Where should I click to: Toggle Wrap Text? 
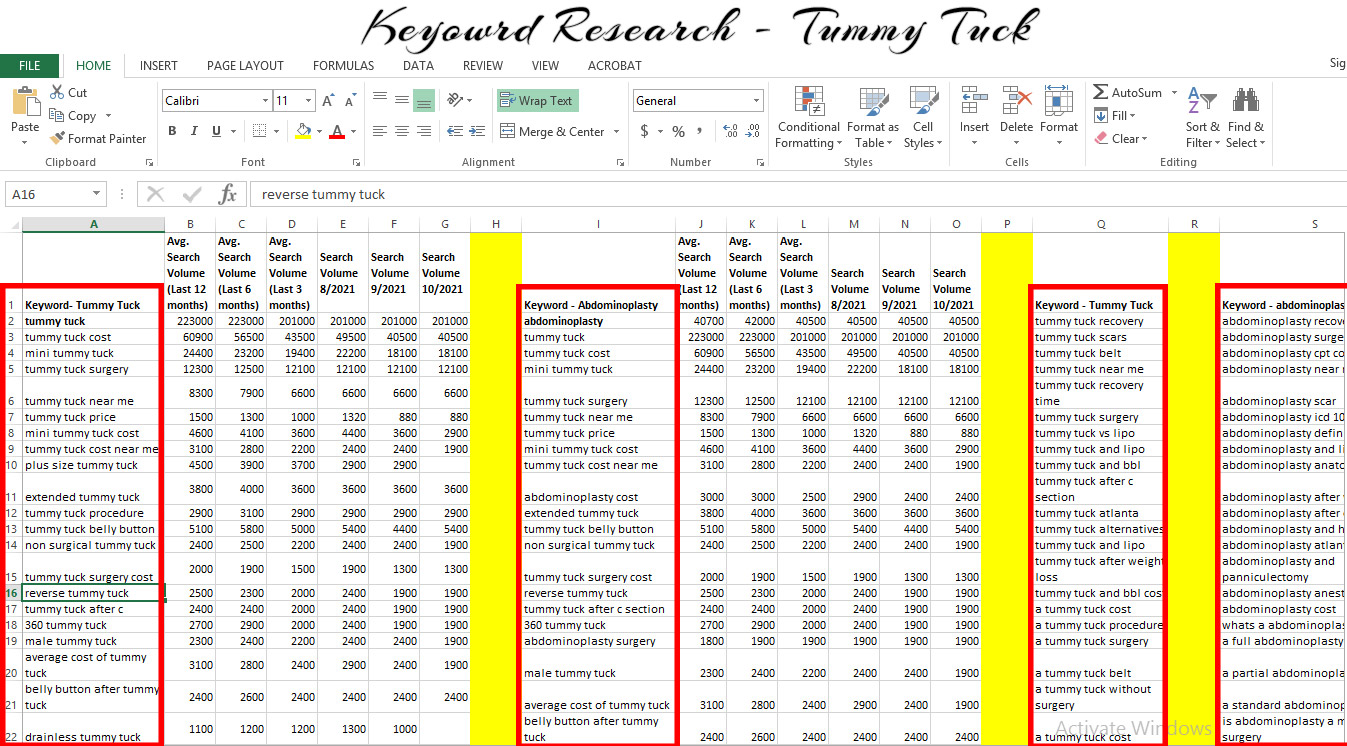[x=537, y=100]
